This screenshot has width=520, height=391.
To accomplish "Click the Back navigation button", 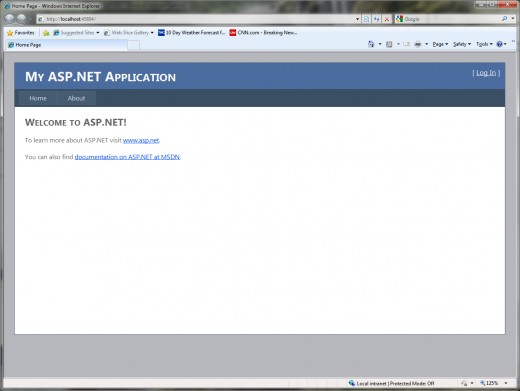I will click(x=10, y=19).
